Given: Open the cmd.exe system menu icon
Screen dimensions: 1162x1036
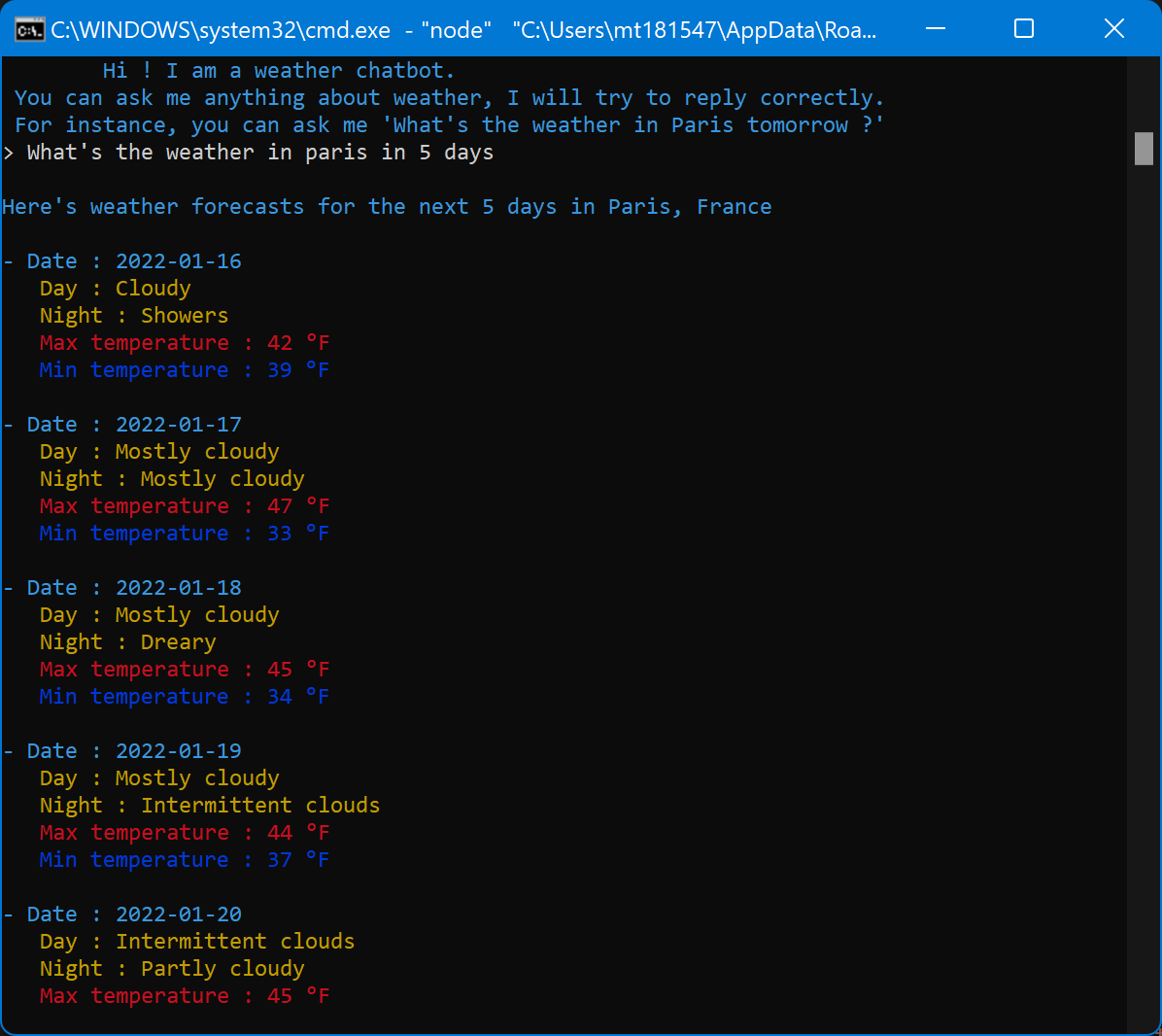Looking at the screenshot, I should [30, 30].
